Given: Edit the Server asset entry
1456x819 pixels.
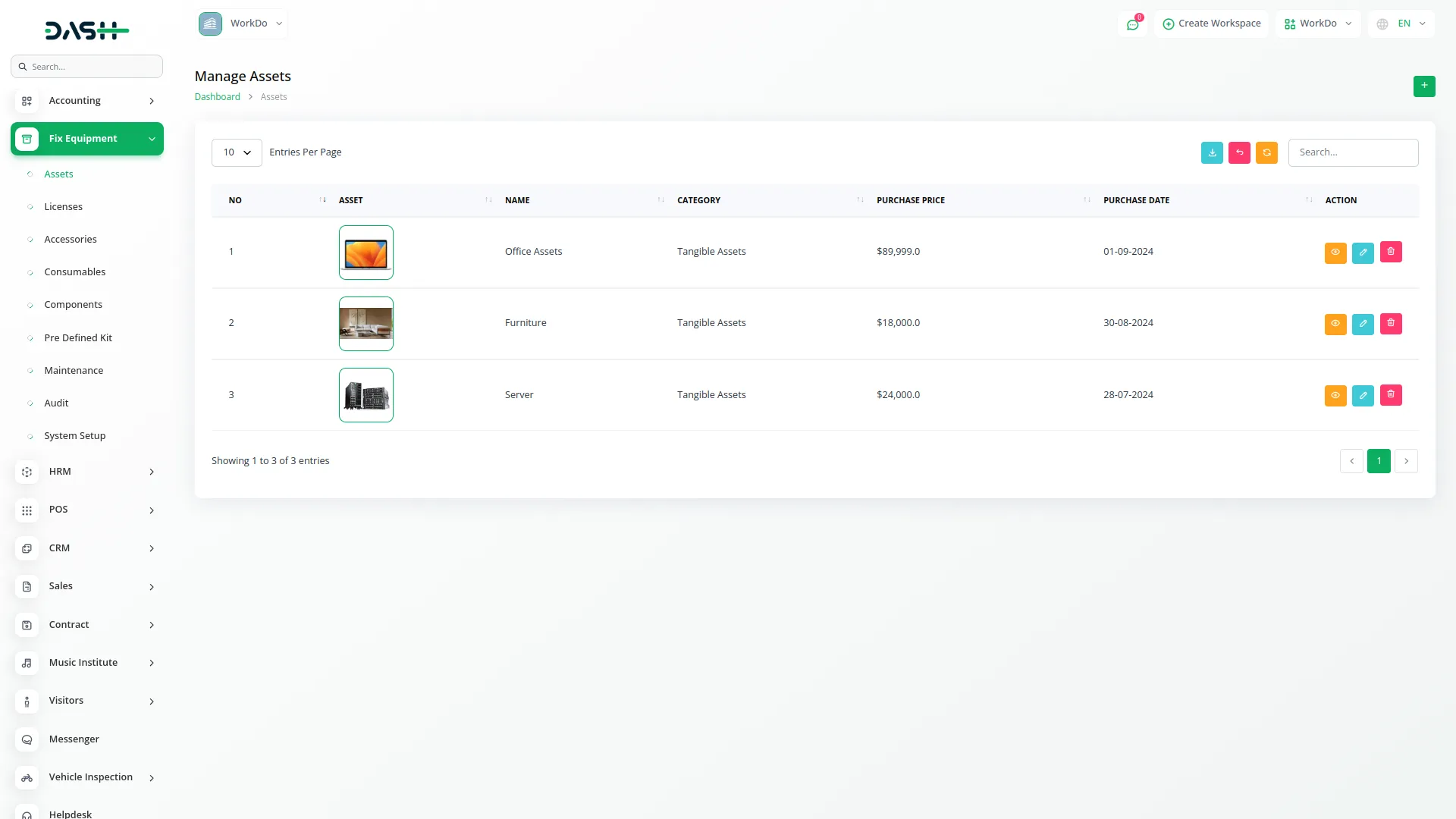Looking at the screenshot, I should point(1363,395).
